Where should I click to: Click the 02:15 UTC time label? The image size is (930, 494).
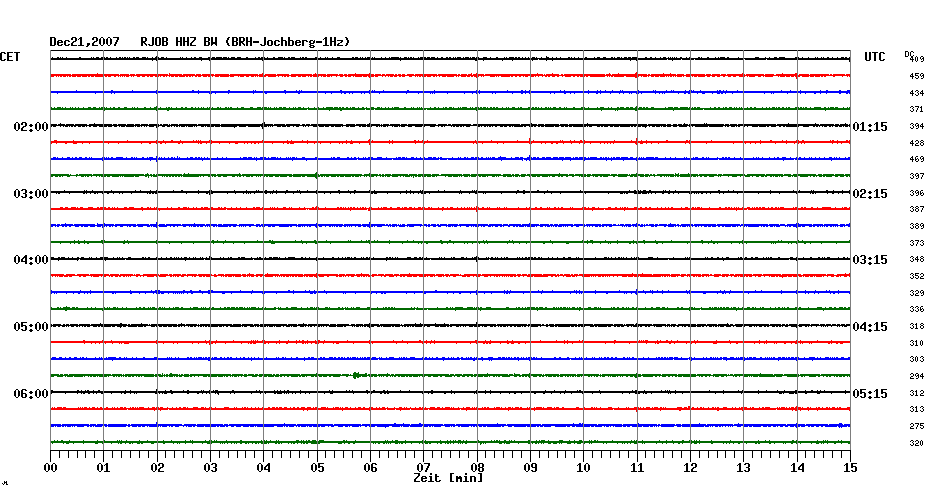[870, 194]
